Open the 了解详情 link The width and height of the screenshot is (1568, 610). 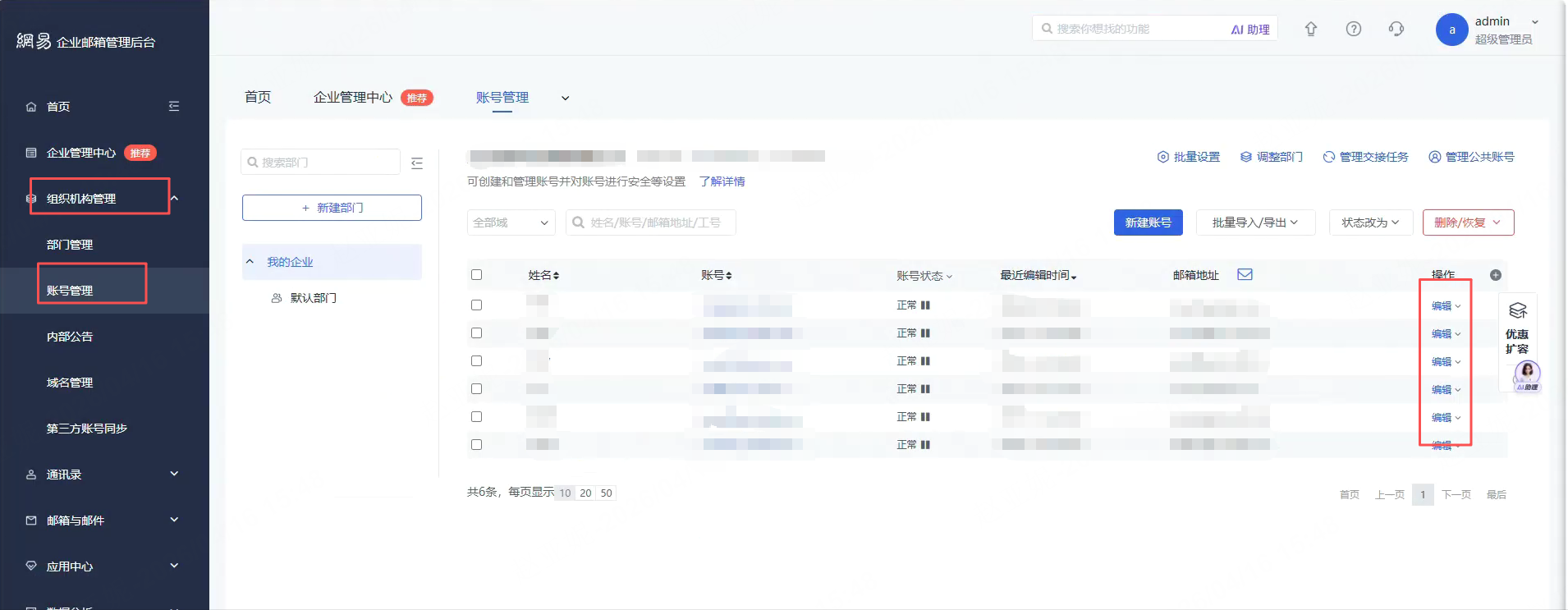tap(722, 181)
